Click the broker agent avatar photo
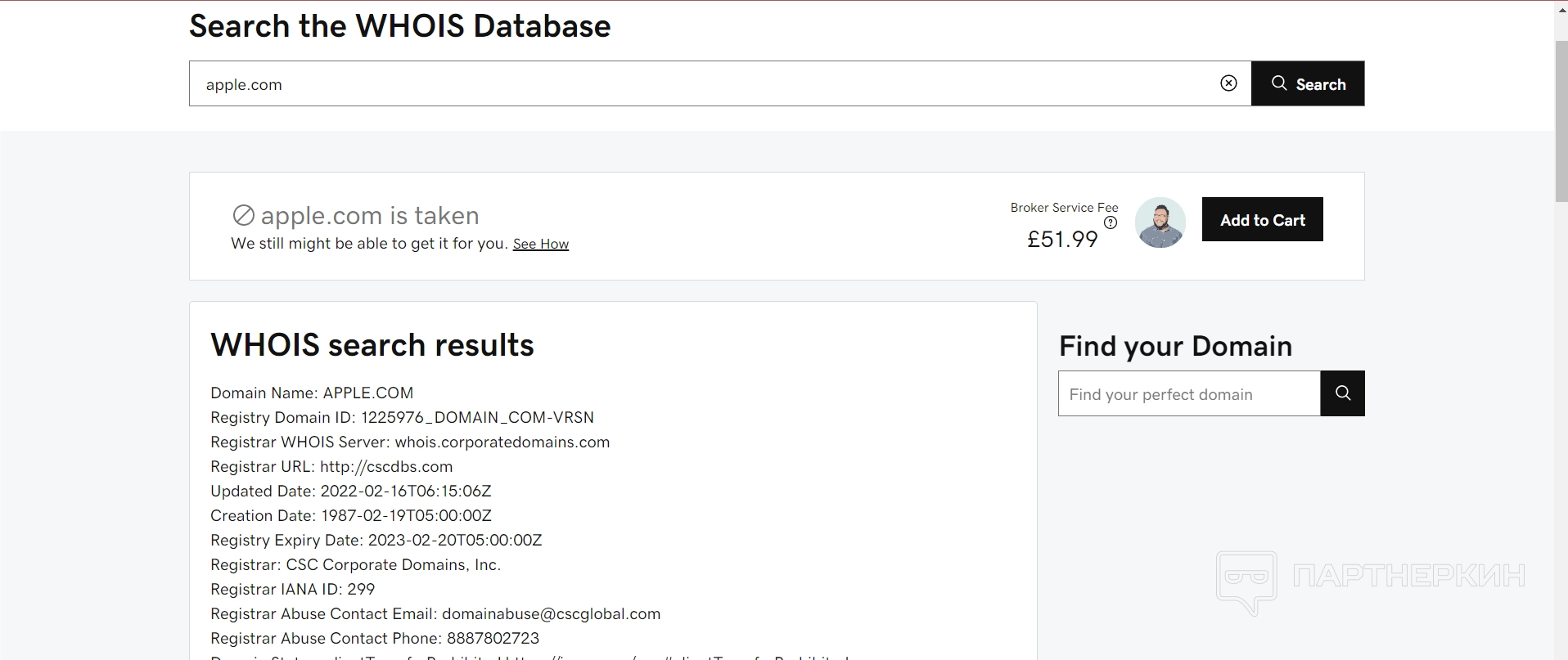This screenshot has width=1568, height=660. tap(1160, 222)
